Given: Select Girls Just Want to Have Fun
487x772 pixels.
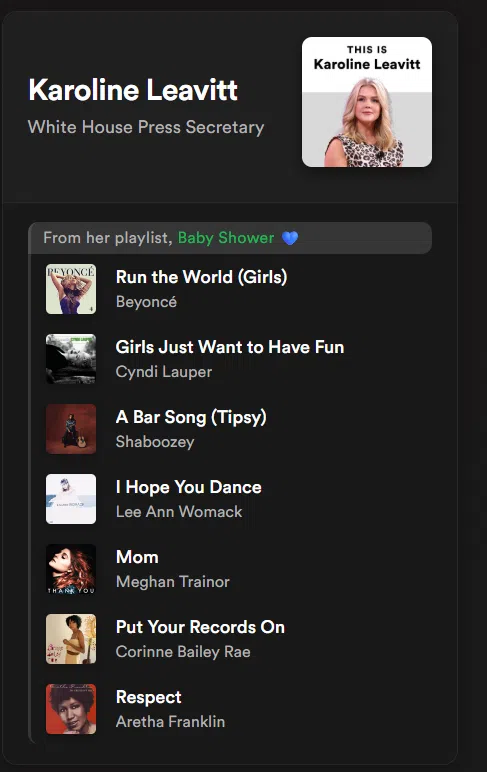Looking at the screenshot, I should click(230, 347).
